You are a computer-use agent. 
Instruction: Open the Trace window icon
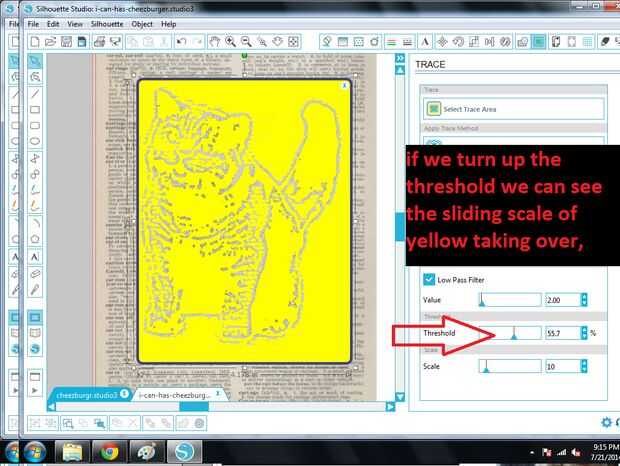(538, 42)
